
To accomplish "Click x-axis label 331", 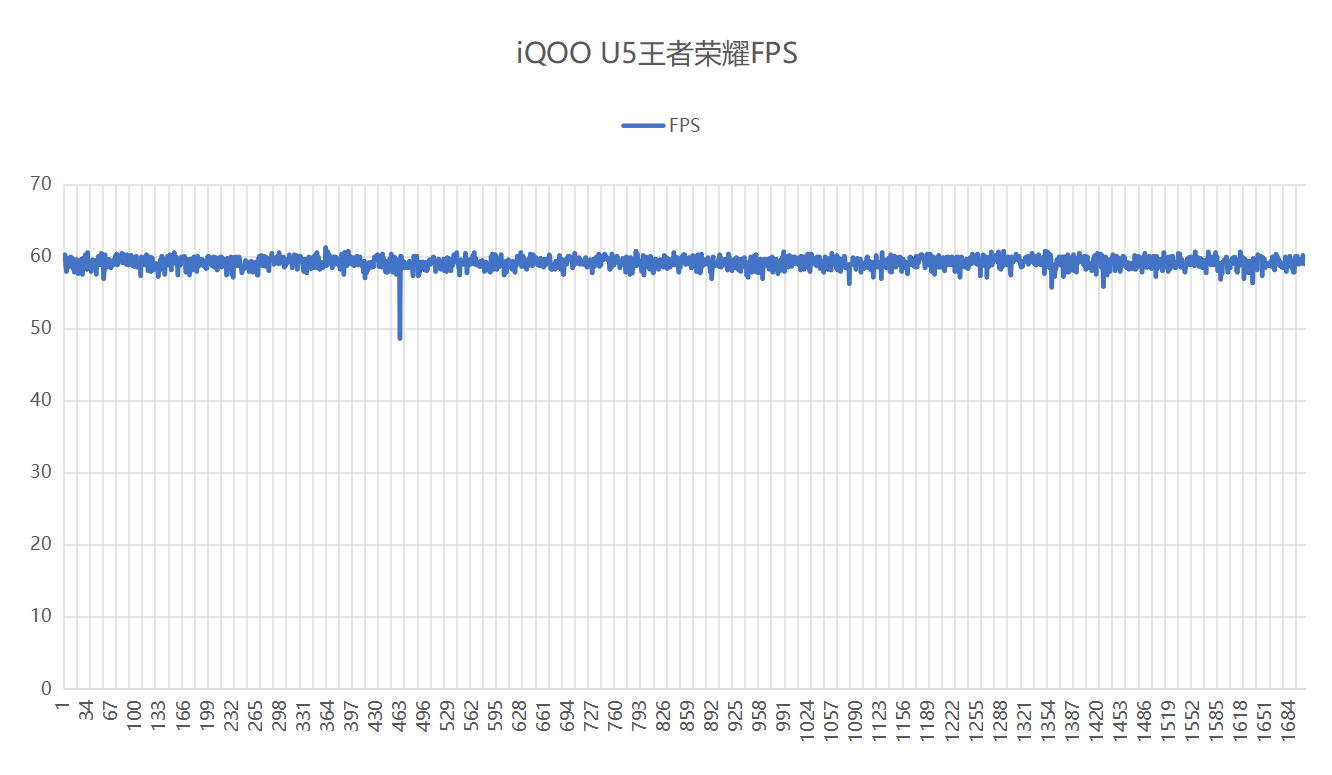I will click(304, 716).
